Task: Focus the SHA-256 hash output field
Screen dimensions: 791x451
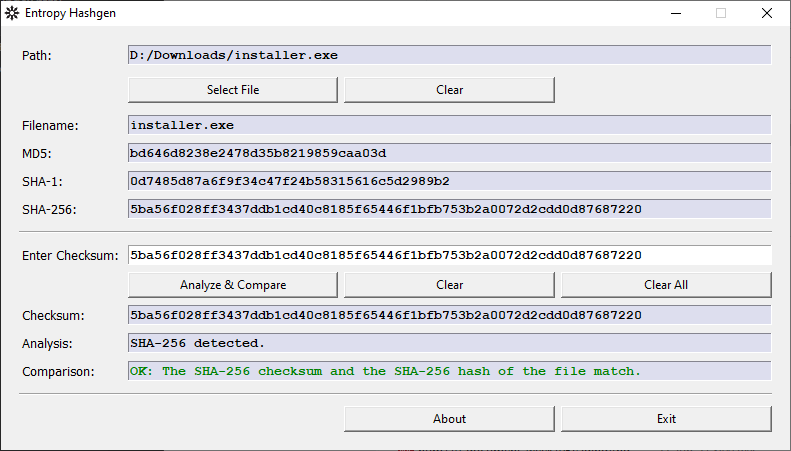Action: (x=449, y=209)
